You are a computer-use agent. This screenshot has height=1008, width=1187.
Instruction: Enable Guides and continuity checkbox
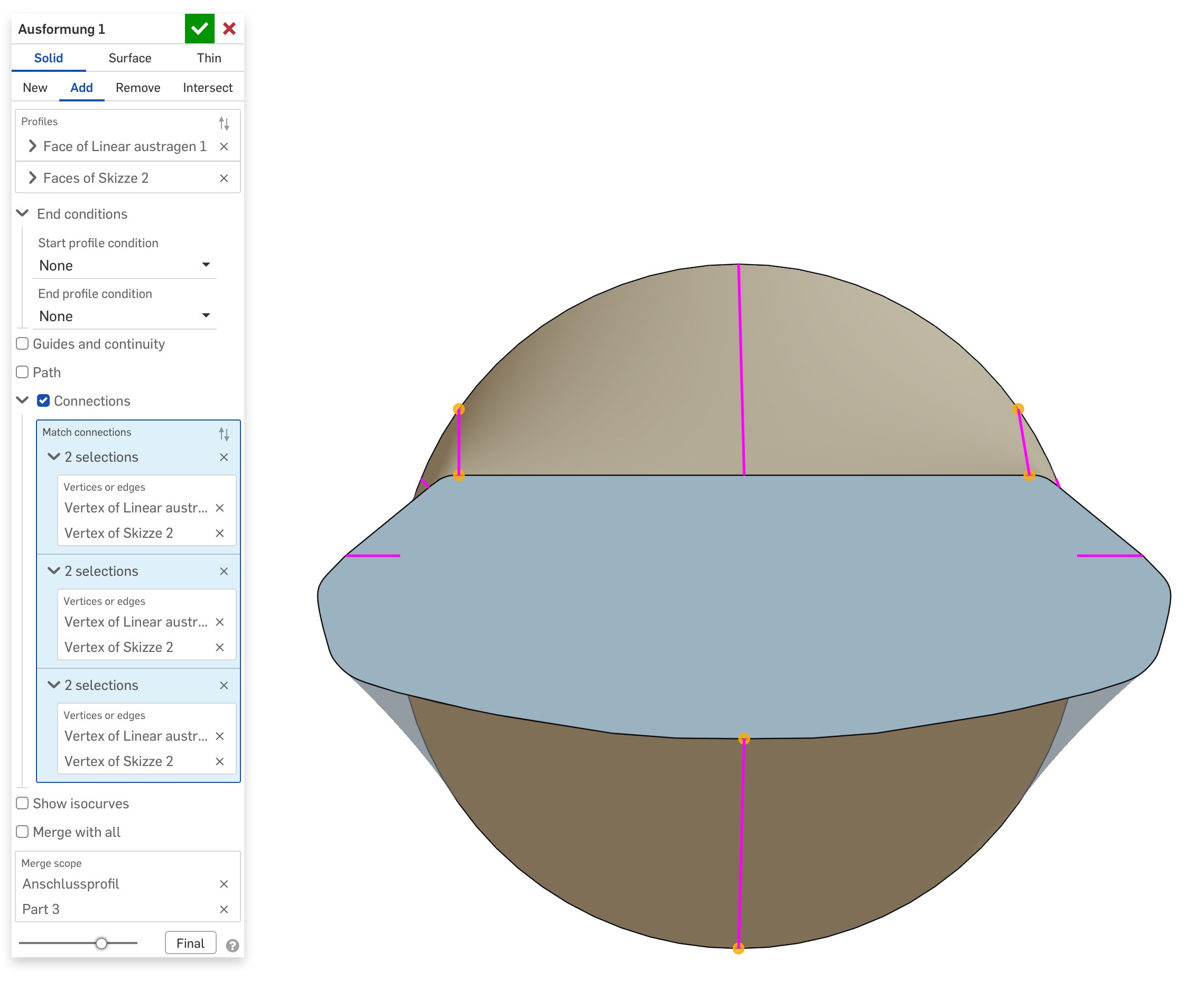22,343
